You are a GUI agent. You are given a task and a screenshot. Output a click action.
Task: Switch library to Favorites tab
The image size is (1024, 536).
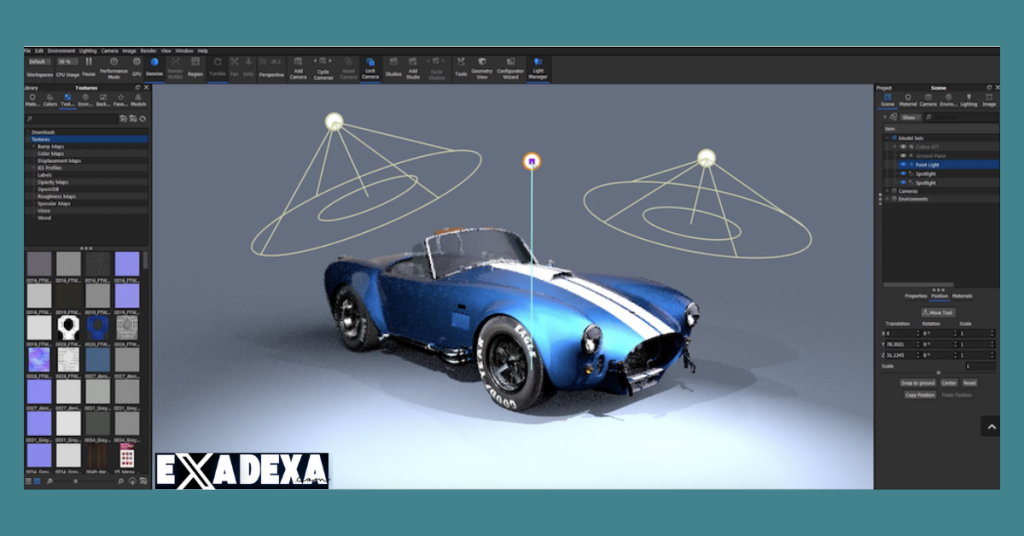click(120, 100)
